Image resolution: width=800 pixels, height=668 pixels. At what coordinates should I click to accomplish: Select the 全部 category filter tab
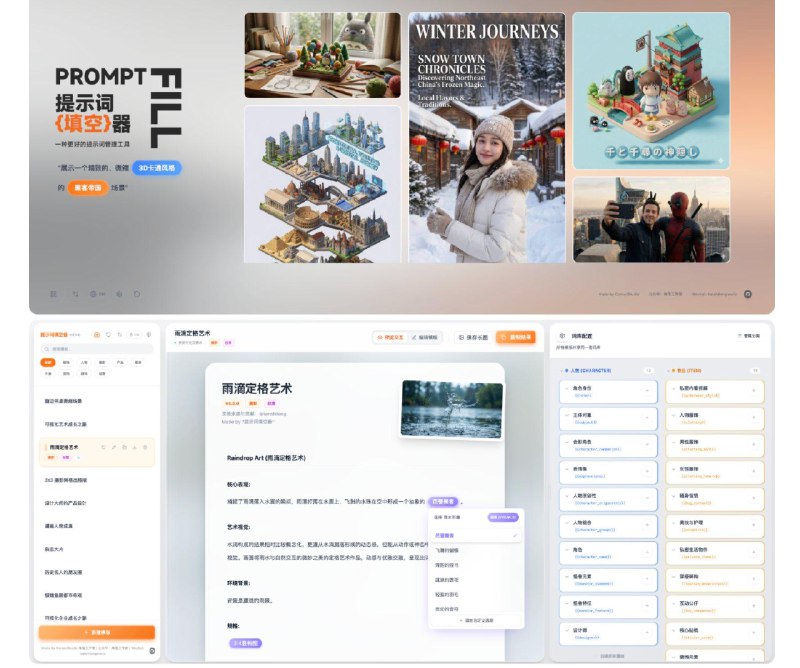pyautogui.click(x=47, y=362)
